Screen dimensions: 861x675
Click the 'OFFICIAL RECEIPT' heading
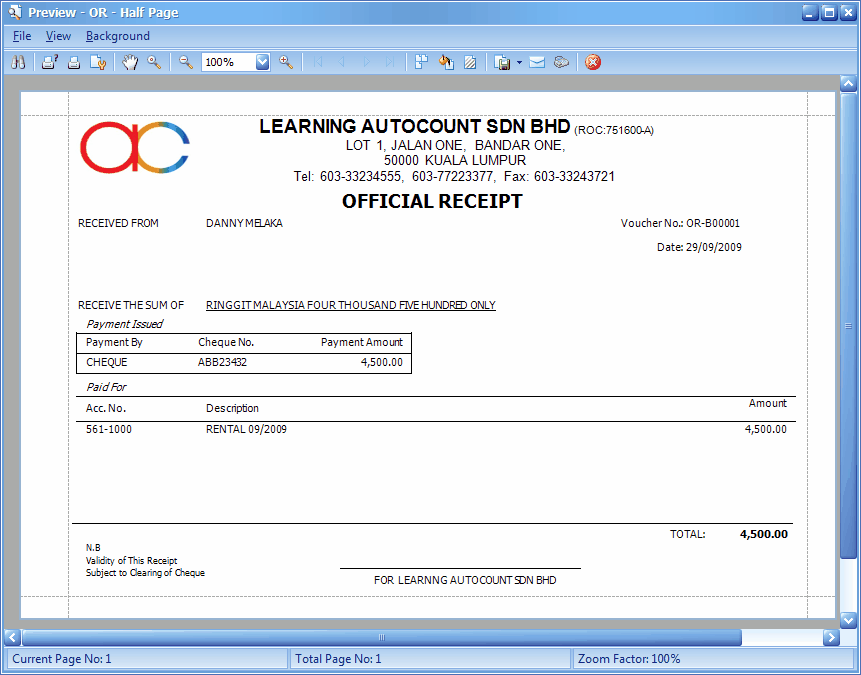pos(432,202)
